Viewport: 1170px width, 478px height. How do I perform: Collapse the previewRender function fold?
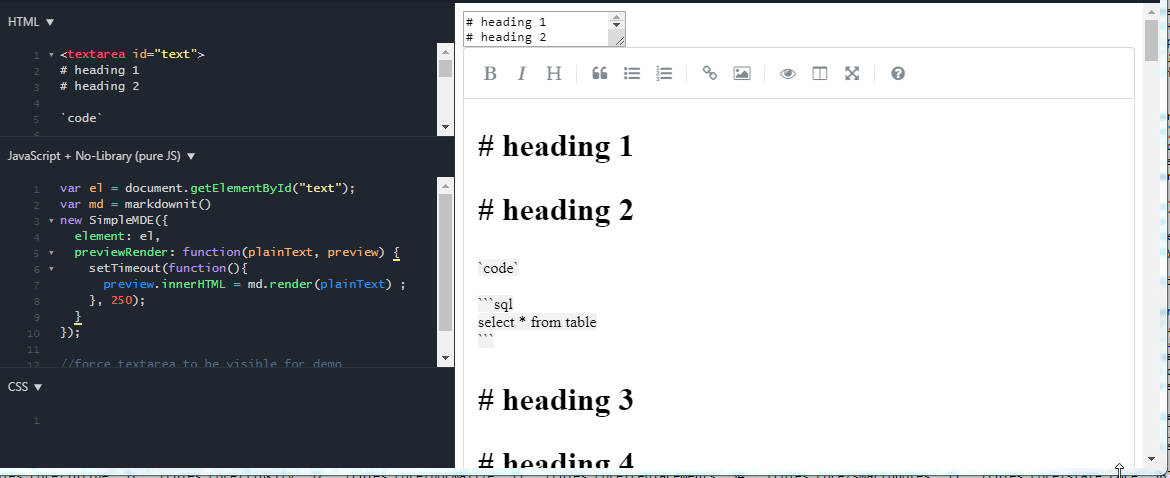coord(51,253)
